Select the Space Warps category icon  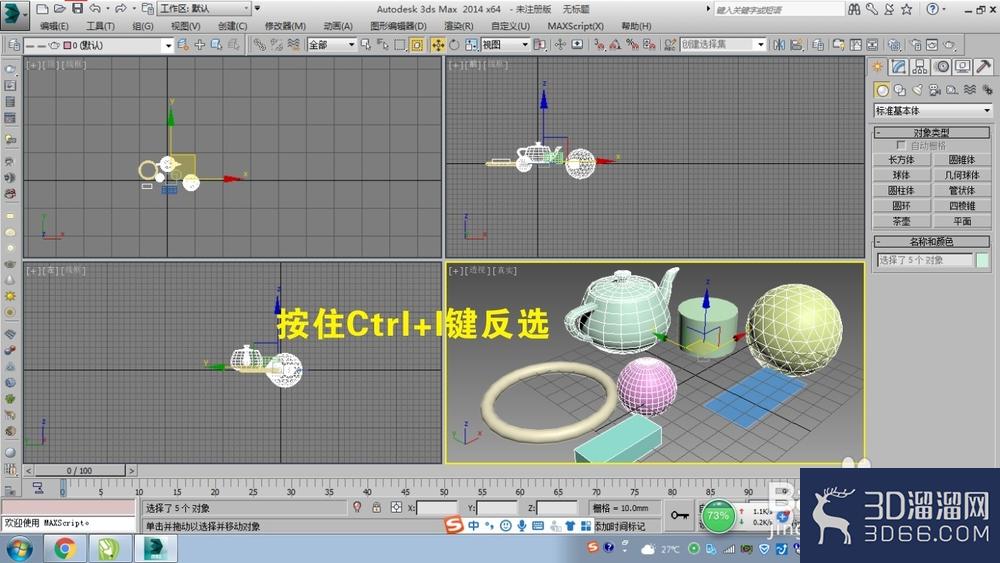point(970,90)
